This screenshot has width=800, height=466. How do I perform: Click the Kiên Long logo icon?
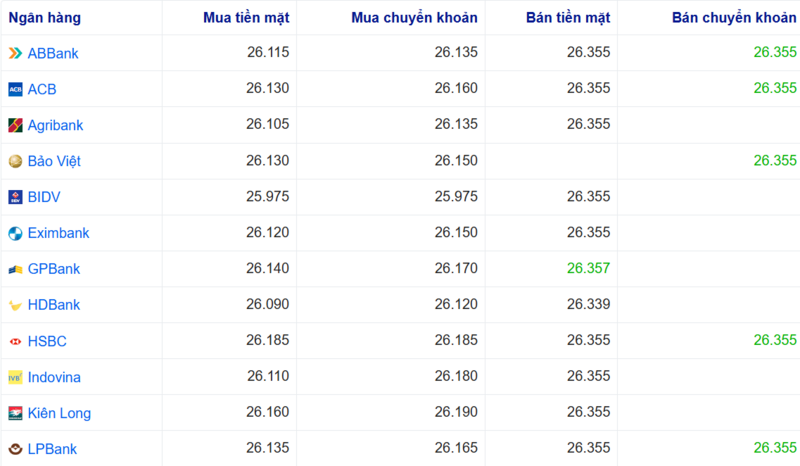pos(15,413)
